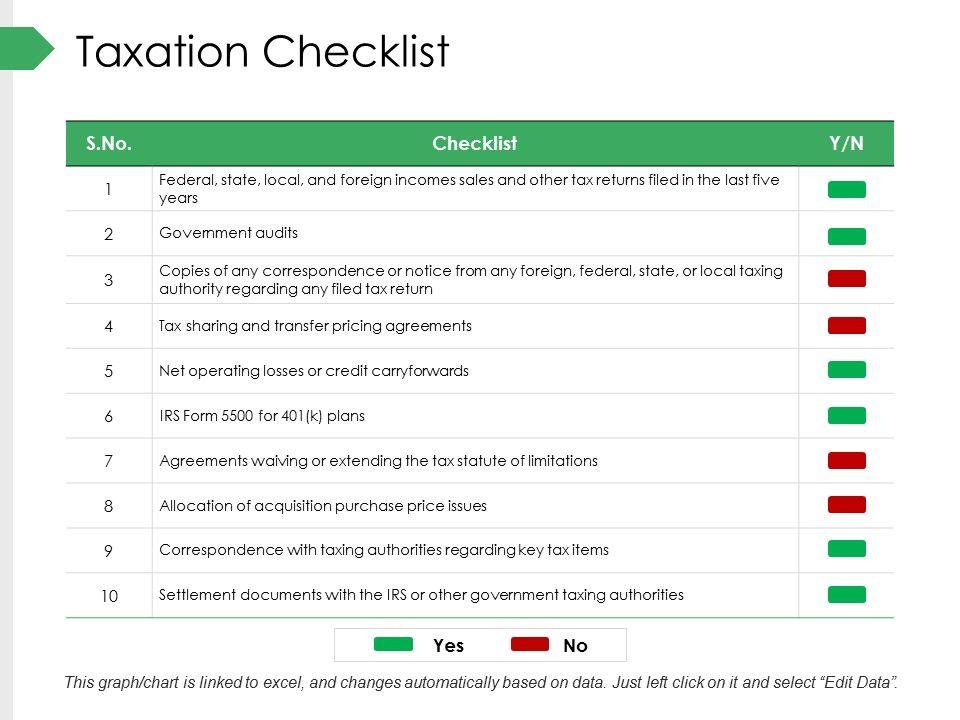Select the Government audits text cell
This screenshot has height=720, width=960.
coord(229,233)
